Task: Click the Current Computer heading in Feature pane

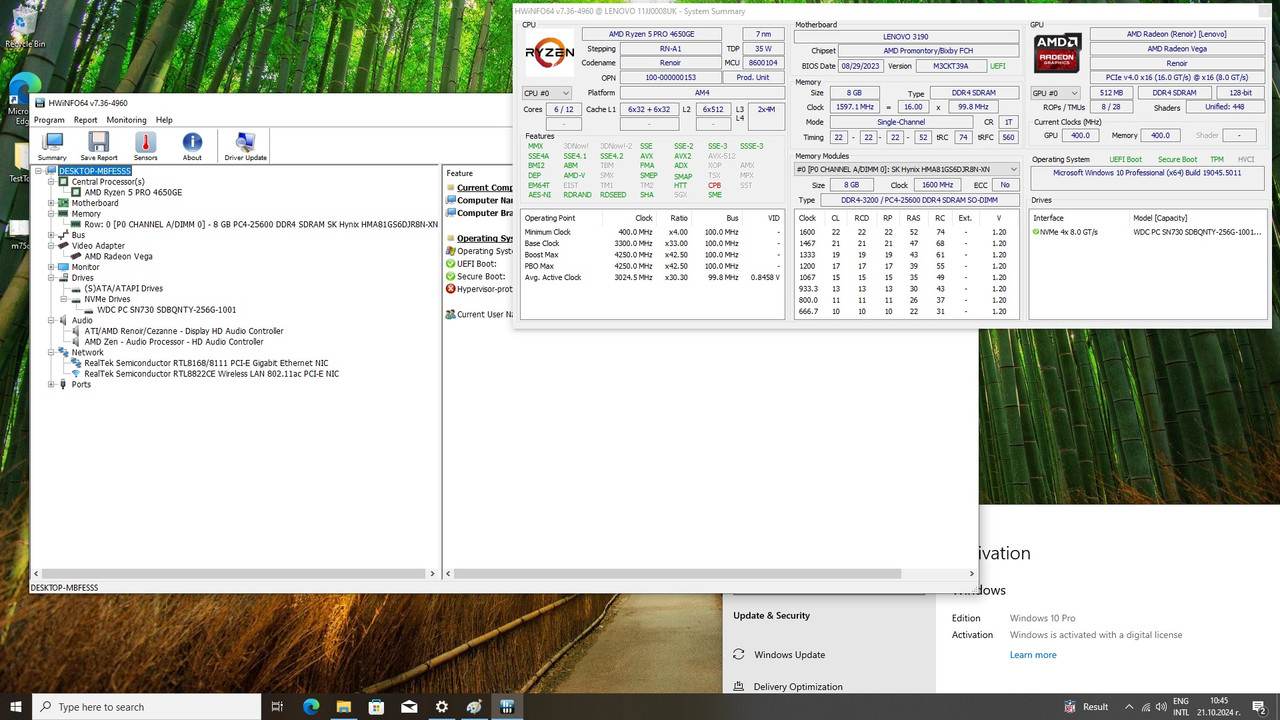Action: coord(486,187)
